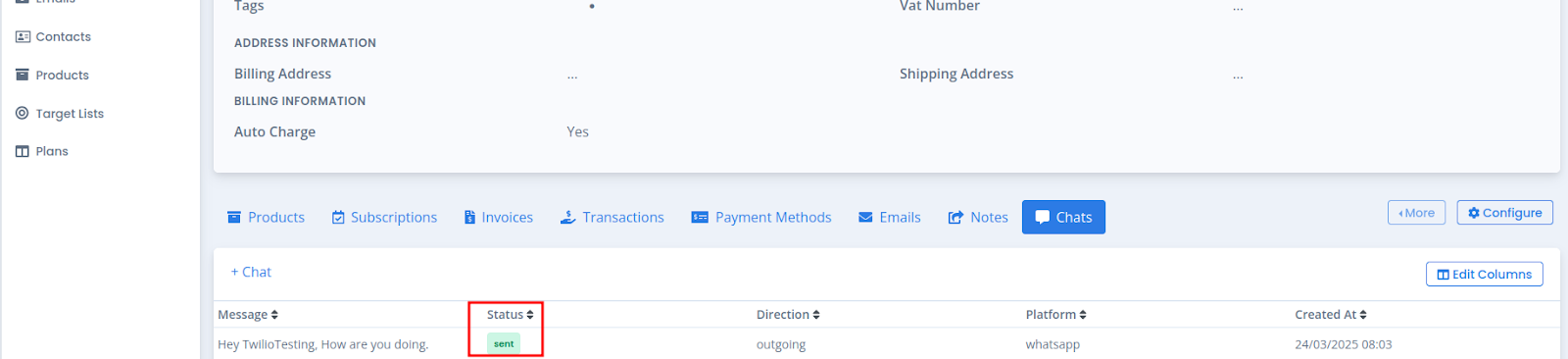
Task: Click the Subscriptions tab calendar icon
Action: 338,218
